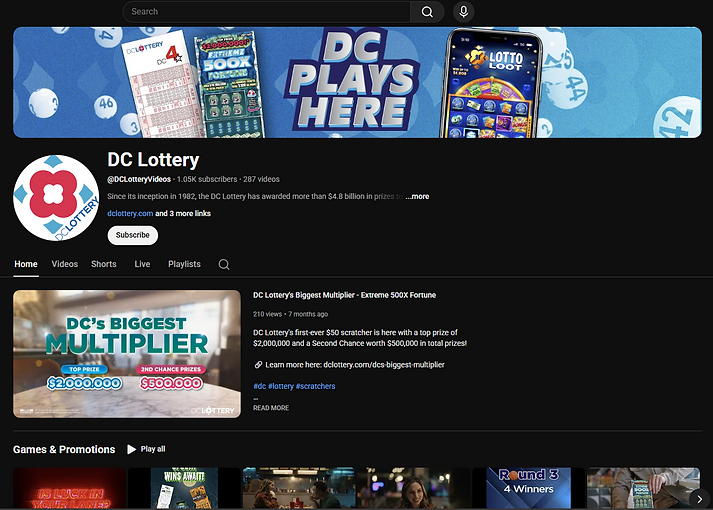
Task: Click the Play all triangle icon
Action: click(131, 449)
